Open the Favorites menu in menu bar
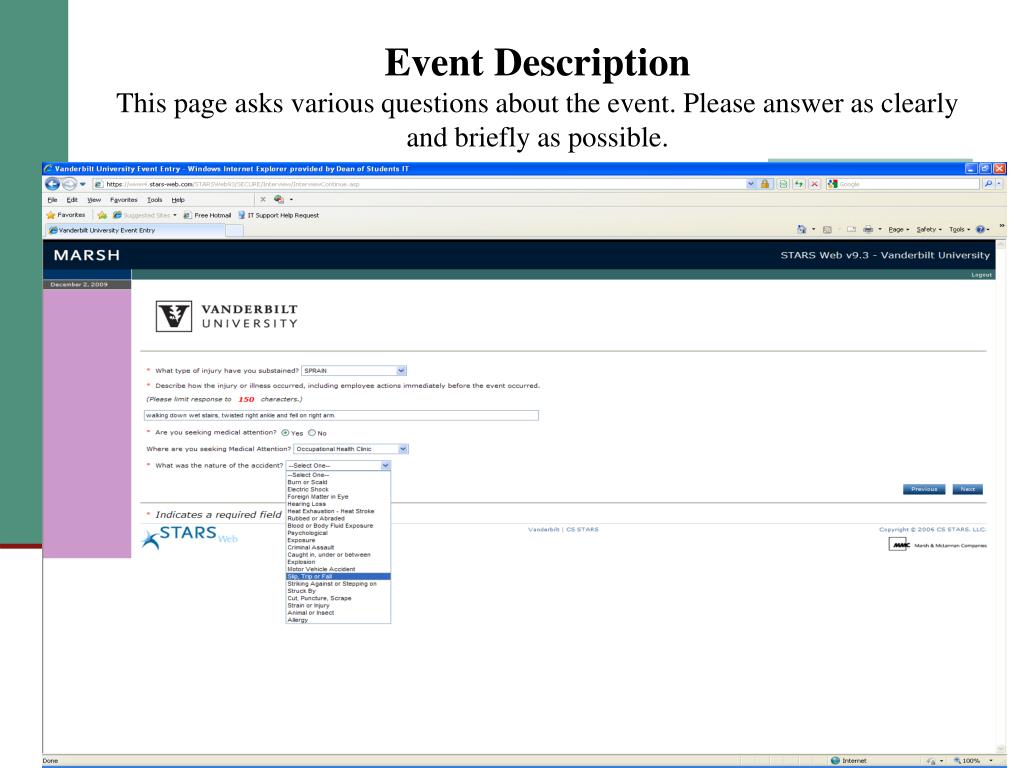The width and height of the screenshot is (1024, 768). point(123,200)
